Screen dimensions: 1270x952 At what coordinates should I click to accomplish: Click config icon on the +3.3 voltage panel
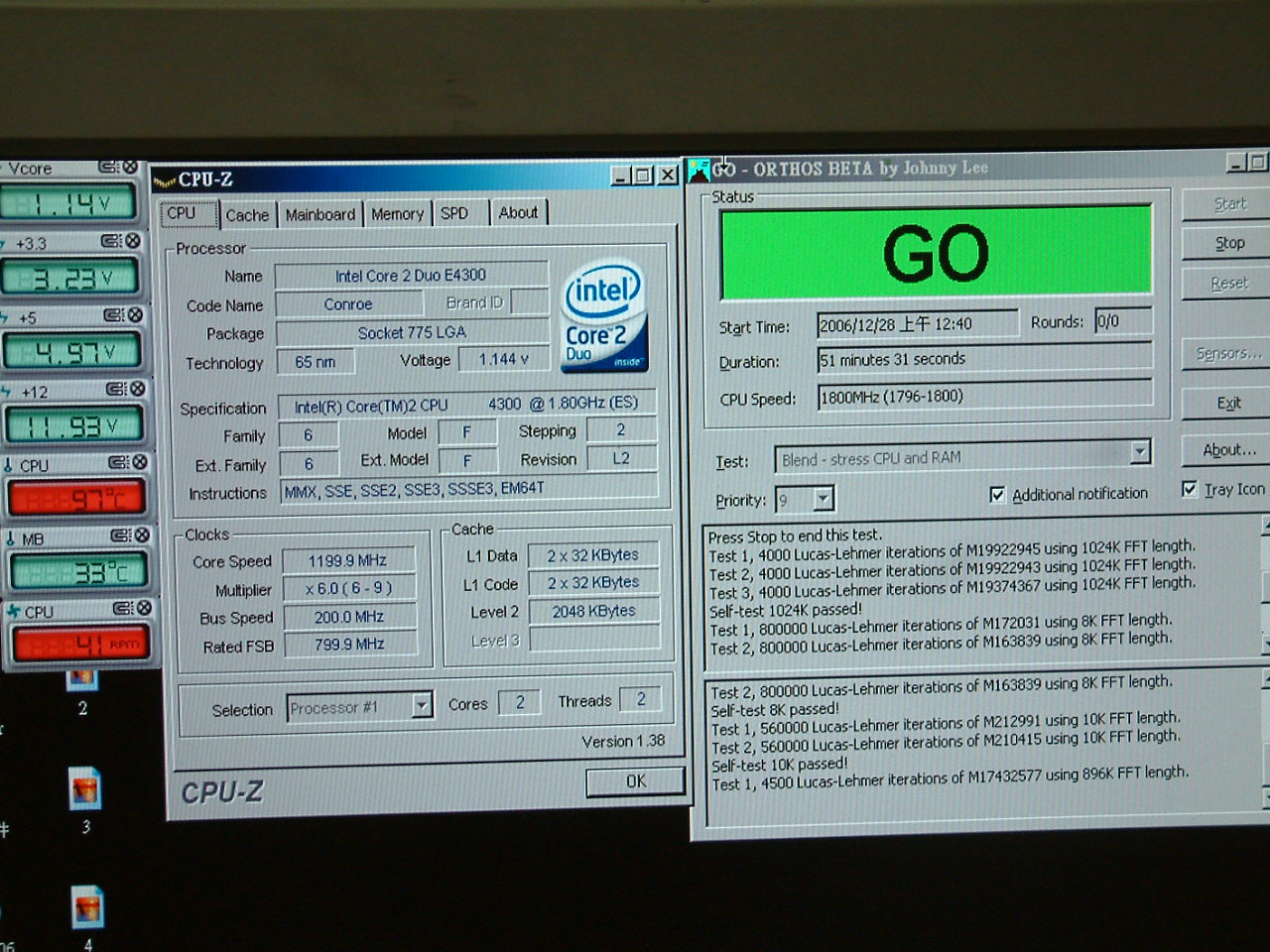pos(111,241)
